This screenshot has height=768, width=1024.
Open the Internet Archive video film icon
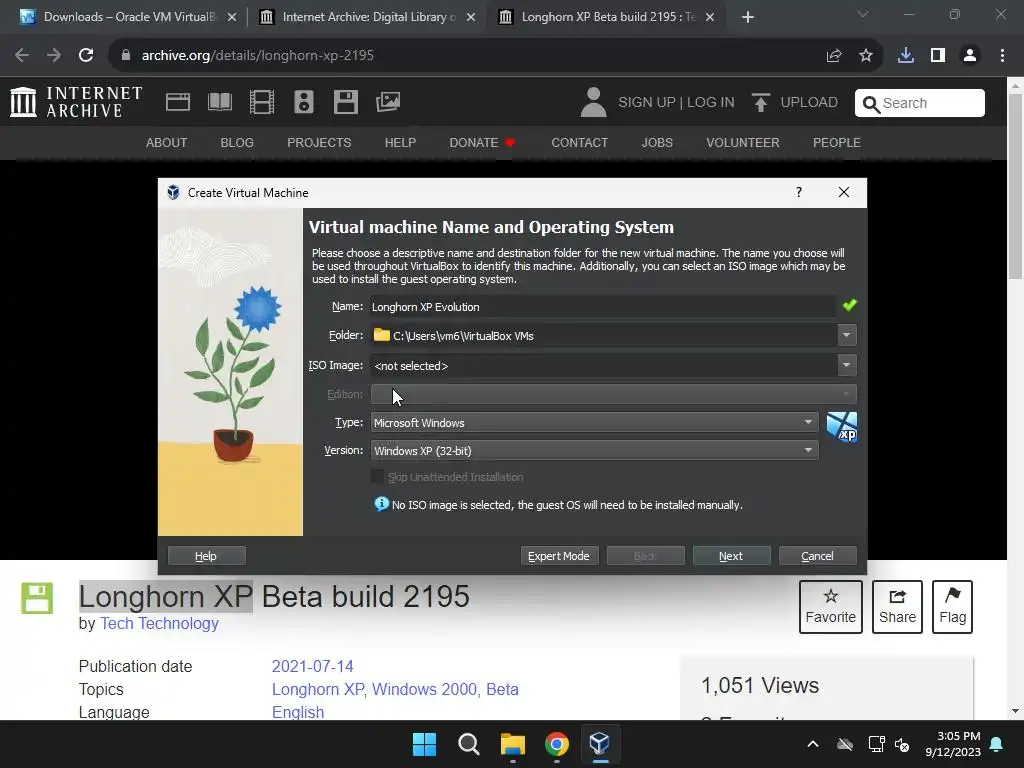coord(262,102)
